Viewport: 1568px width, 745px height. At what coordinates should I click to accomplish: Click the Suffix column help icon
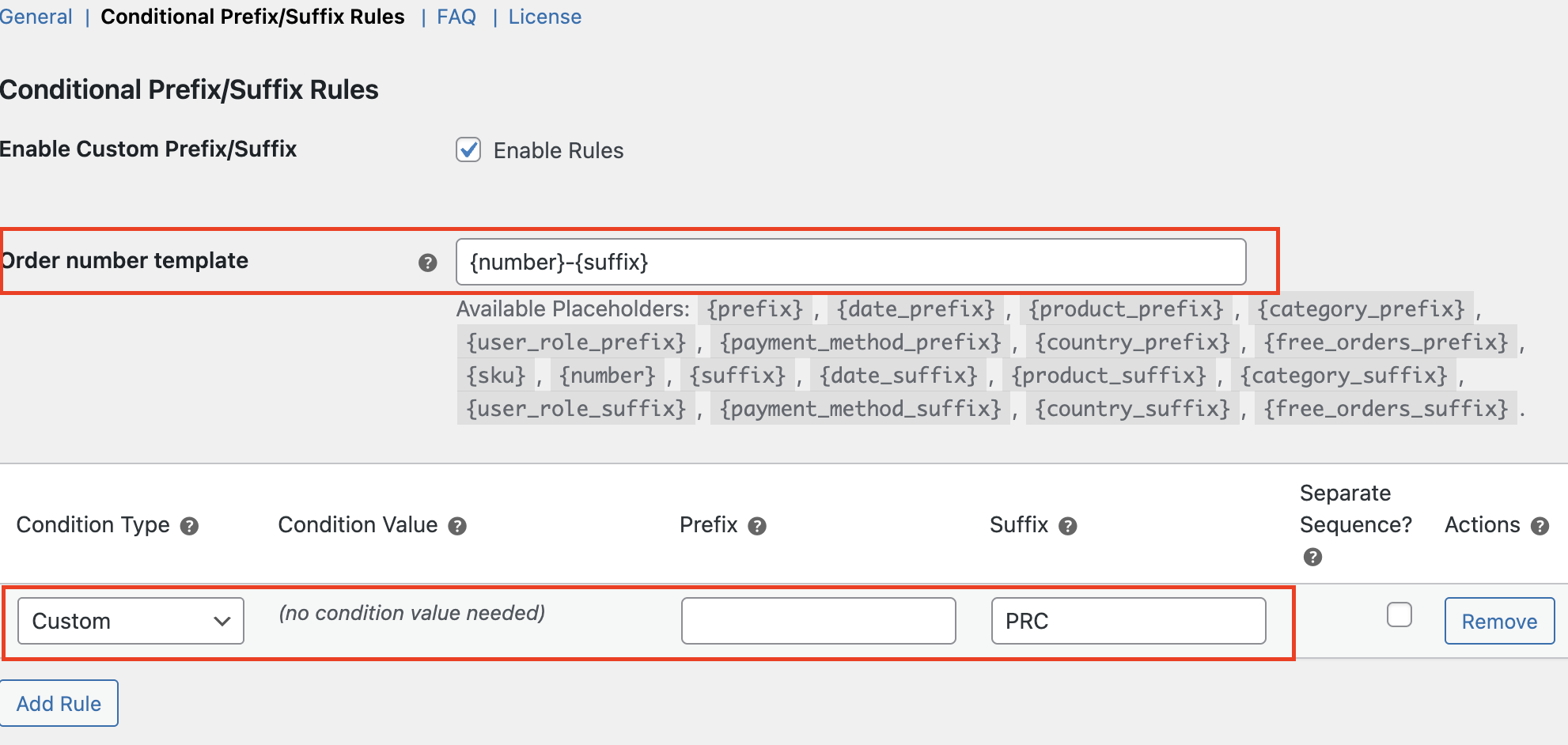pos(1067,525)
